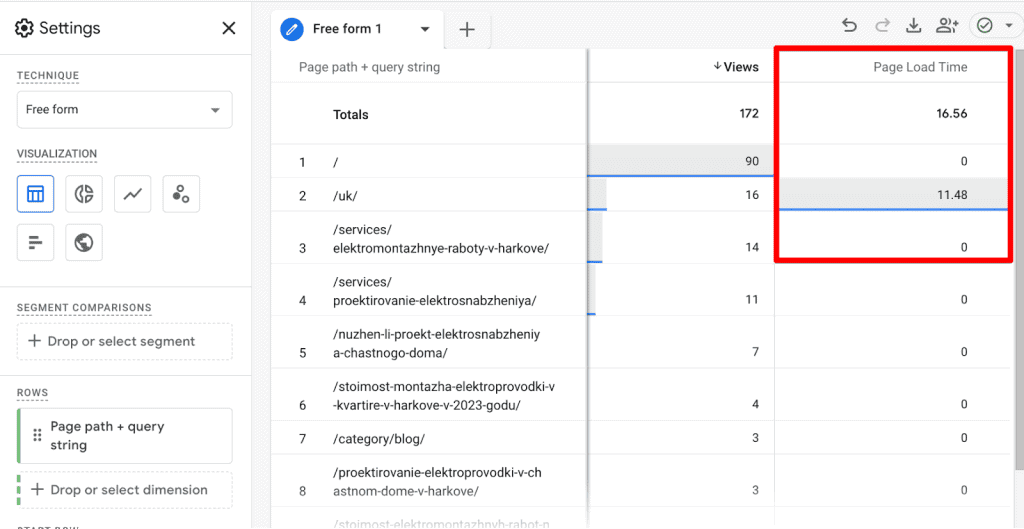1024x529 pixels.
Task: Click the Redo icon
Action: pyautogui.click(x=882, y=25)
